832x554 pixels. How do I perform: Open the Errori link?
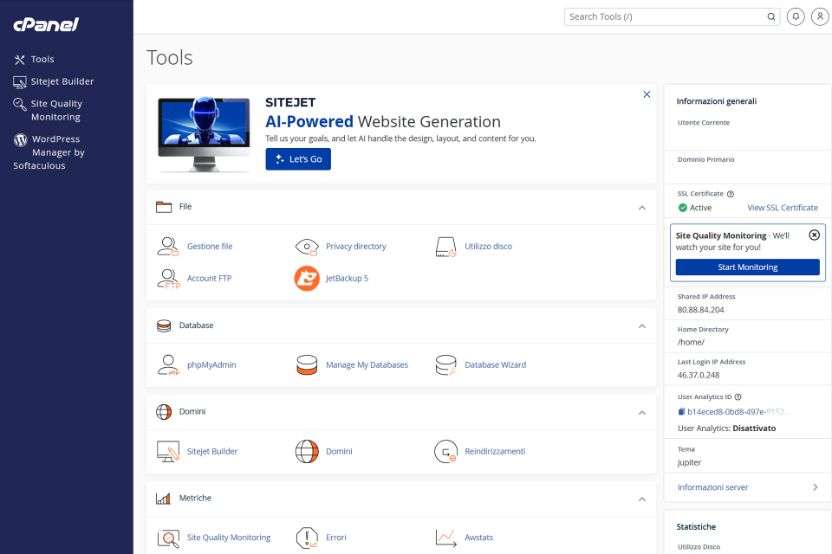336,538
